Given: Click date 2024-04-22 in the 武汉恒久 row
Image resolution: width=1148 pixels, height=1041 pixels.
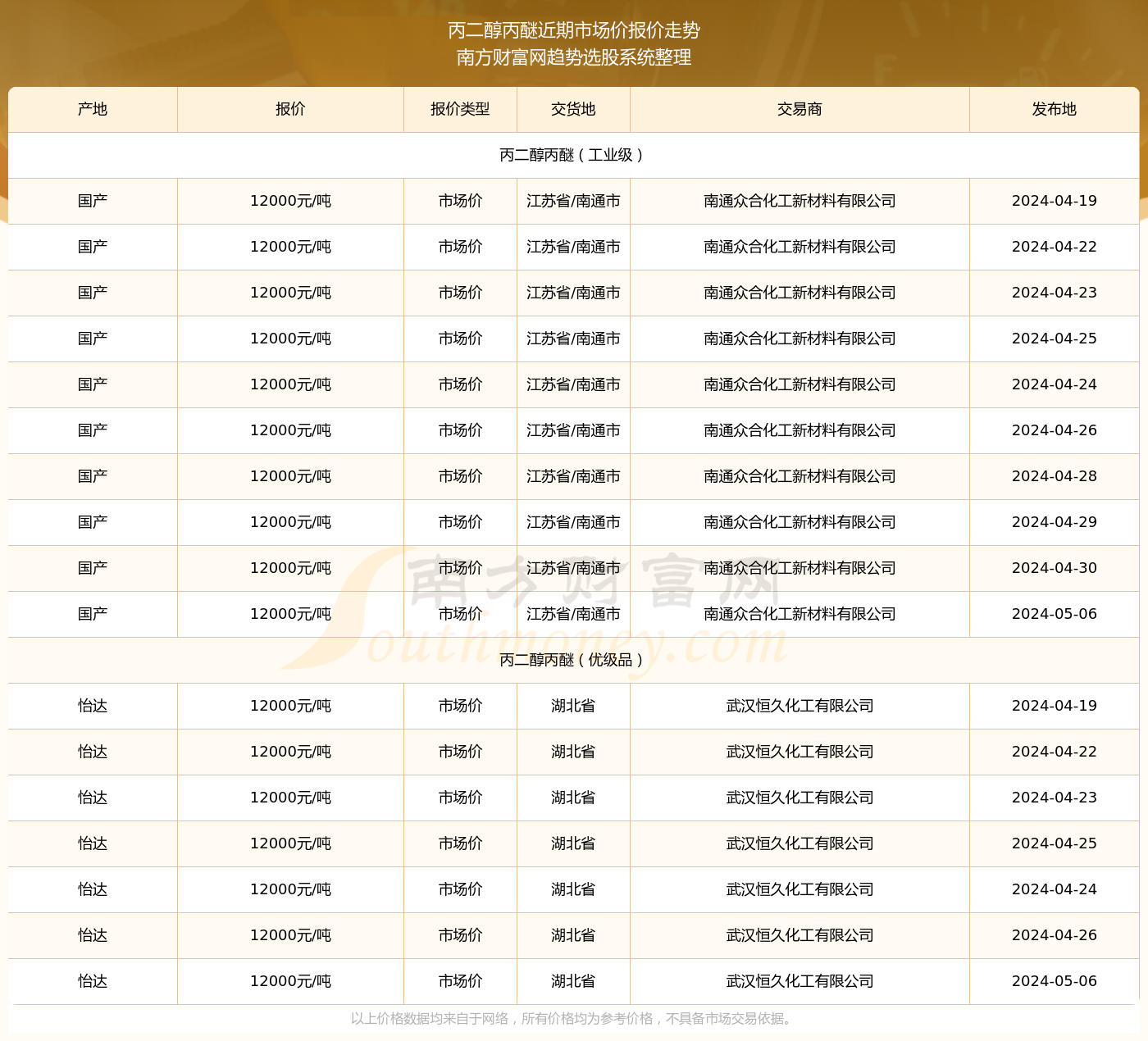Looking at the screenshot, I should pyautogui.click(x=1054, y=752).
